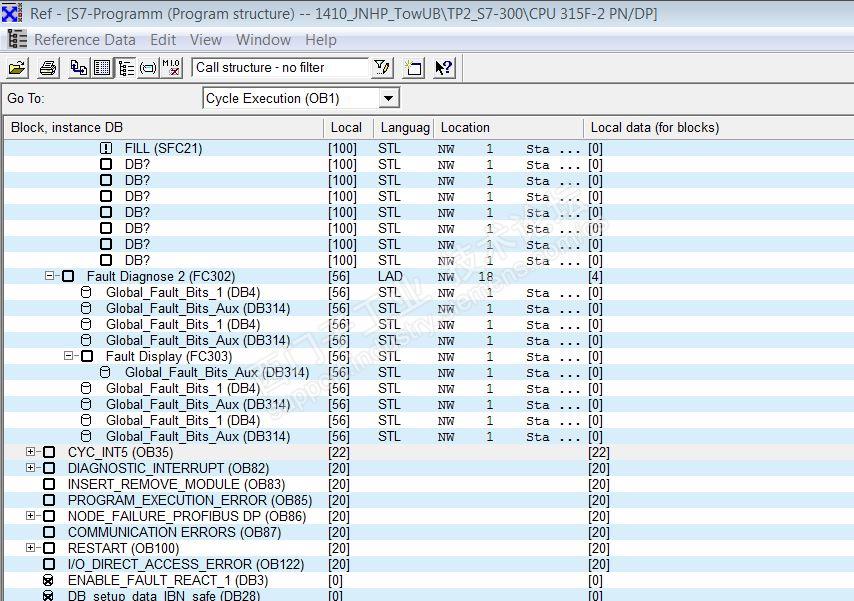Image resolution: width=854 pixels, height=601 pixels.
Task: Select the FILL (SFC21) row label
Action: coord(163,148)
